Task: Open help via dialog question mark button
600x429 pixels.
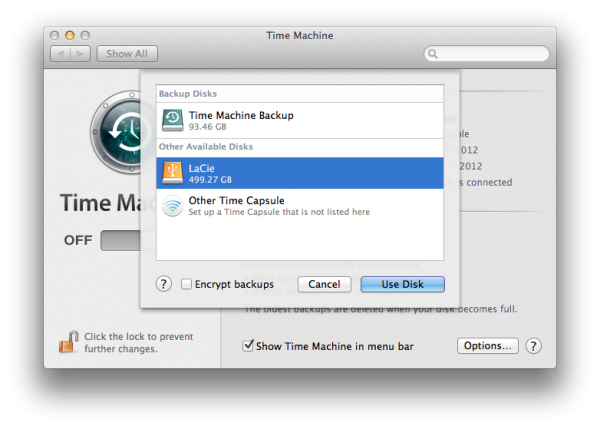Action: (x=164, y=284)
